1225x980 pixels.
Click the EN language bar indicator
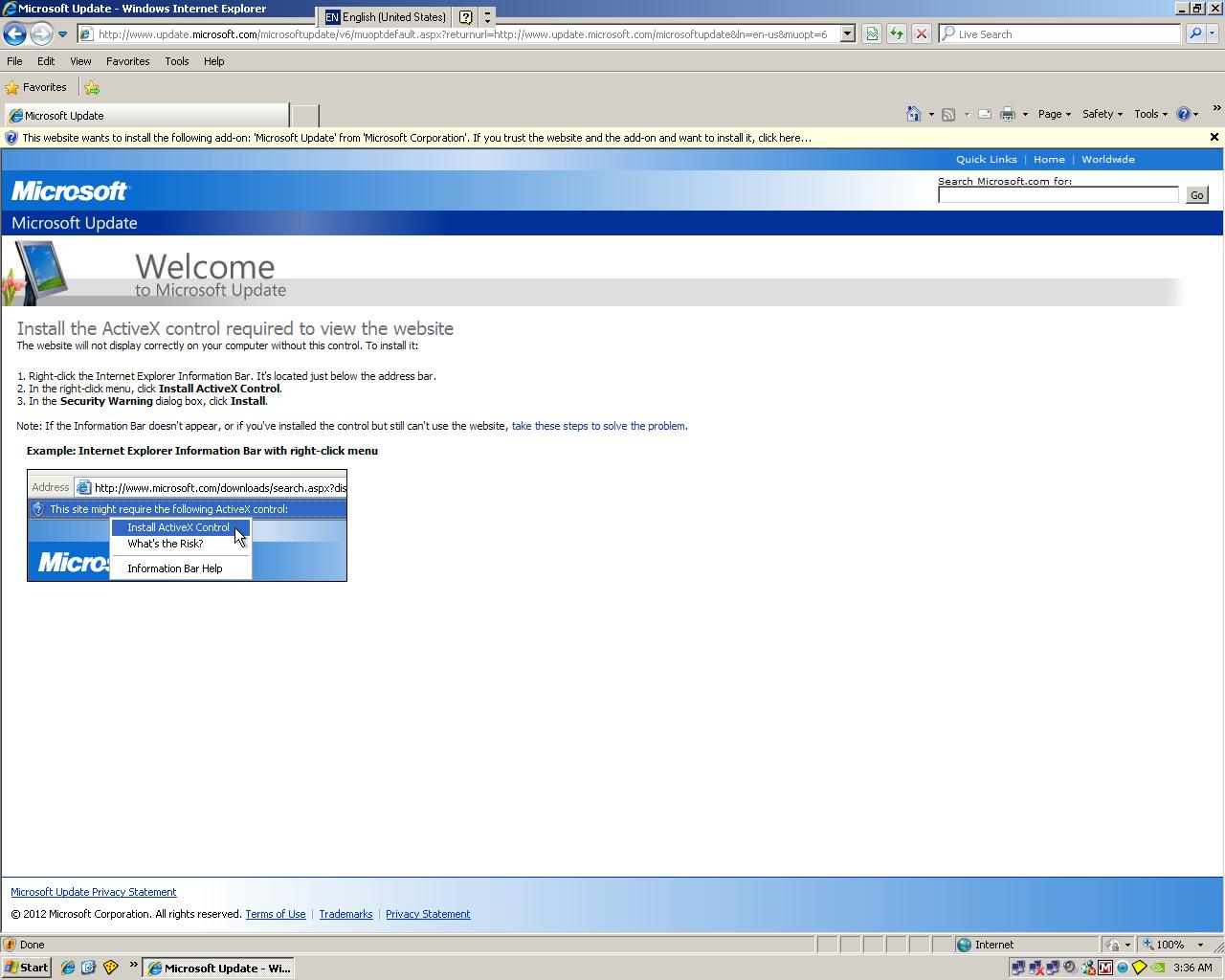(332, 17)
